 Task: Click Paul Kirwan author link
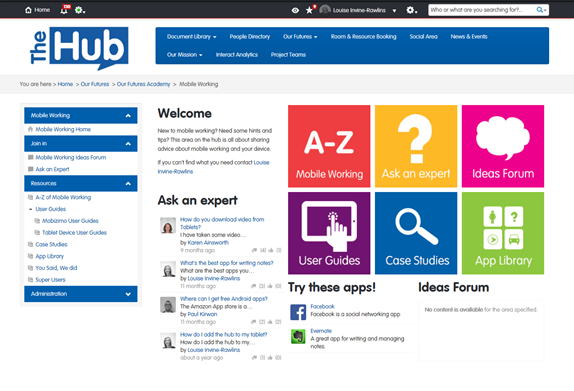click(x=202, y=314)
